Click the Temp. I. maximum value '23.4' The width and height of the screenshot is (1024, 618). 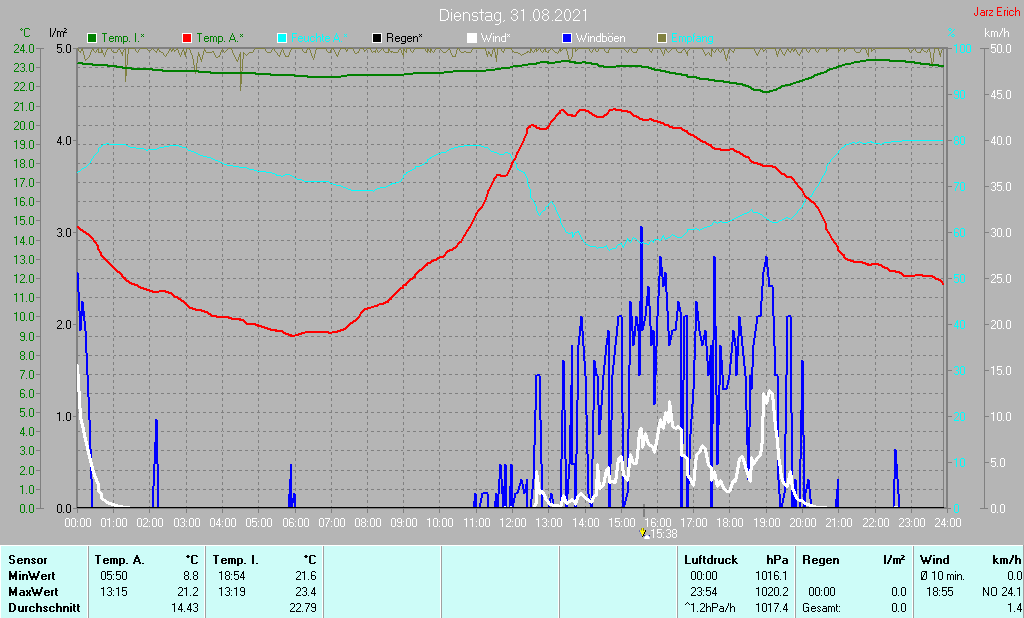click(306, 592)
